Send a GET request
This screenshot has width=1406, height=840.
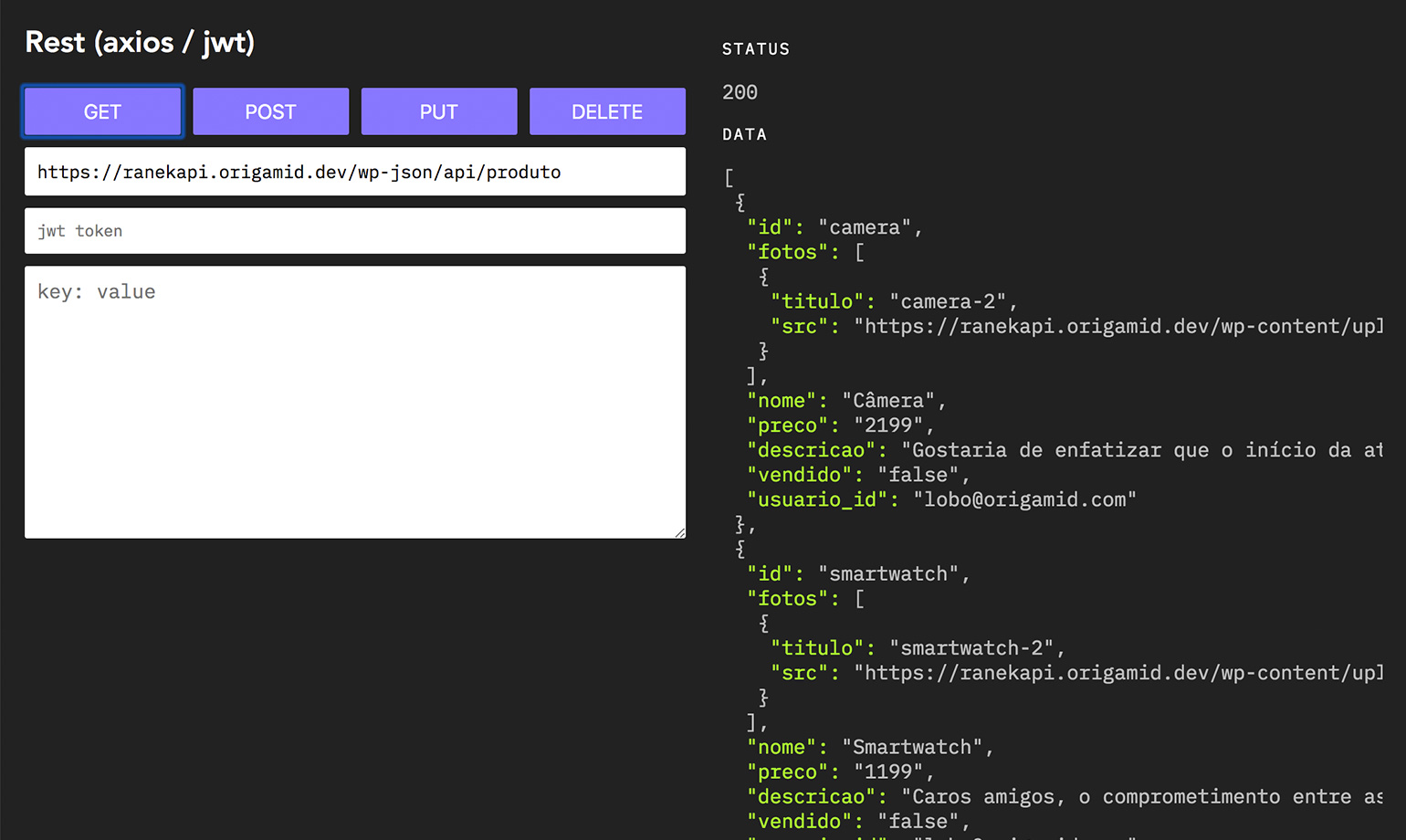(x=102, y=111)
